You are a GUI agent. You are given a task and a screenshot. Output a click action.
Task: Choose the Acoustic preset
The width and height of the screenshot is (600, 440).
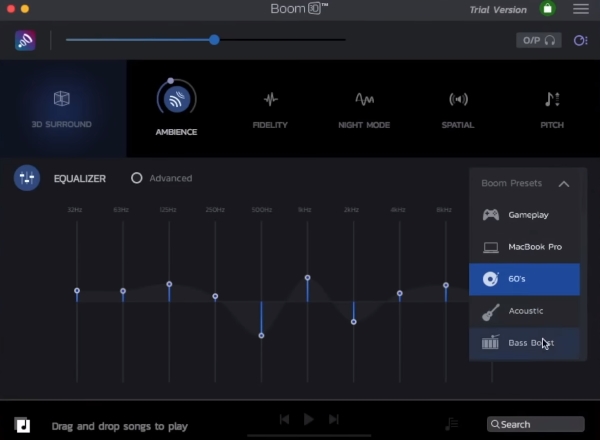pos(524,311)
